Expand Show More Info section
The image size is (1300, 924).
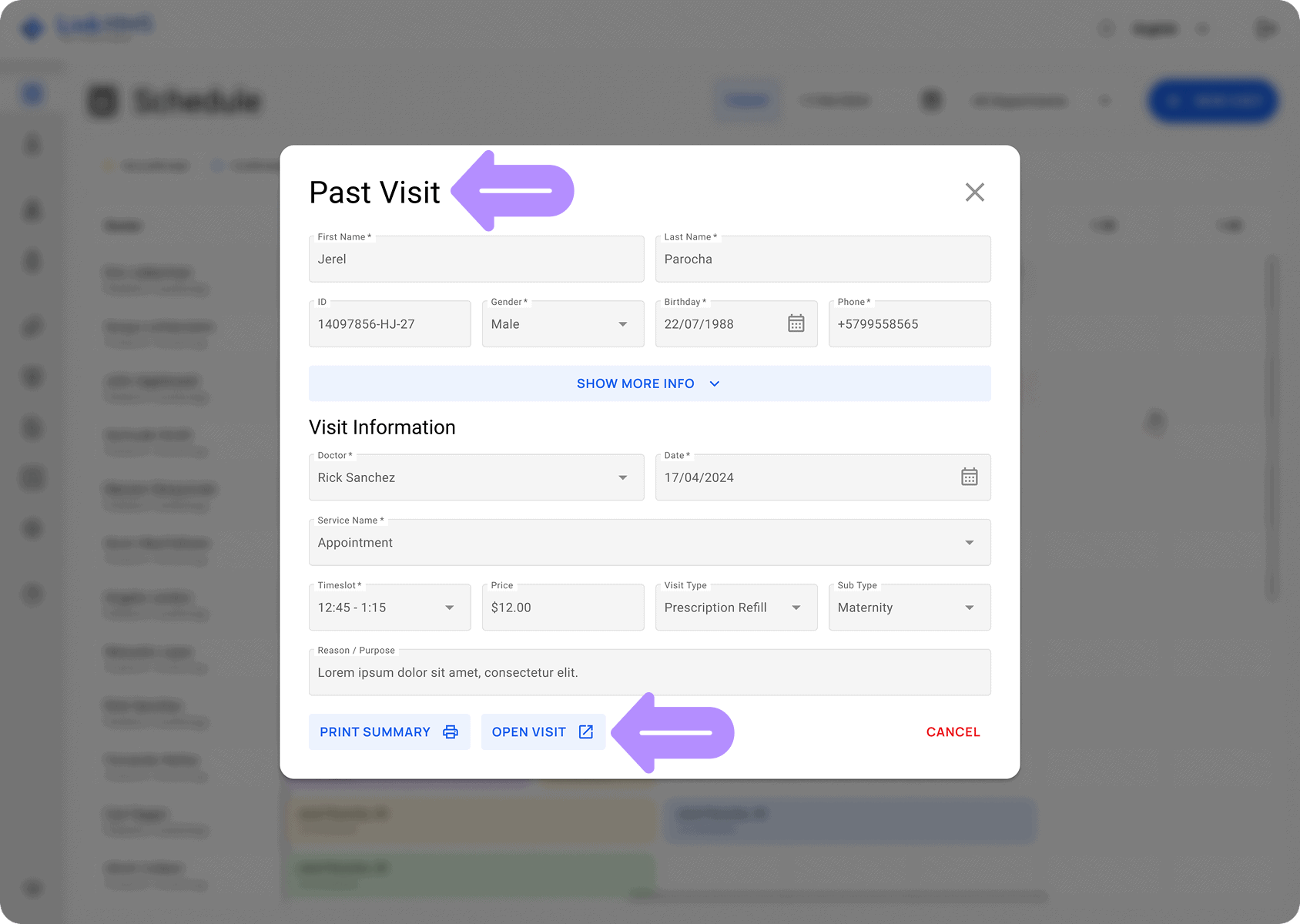(x=649, y=383)
